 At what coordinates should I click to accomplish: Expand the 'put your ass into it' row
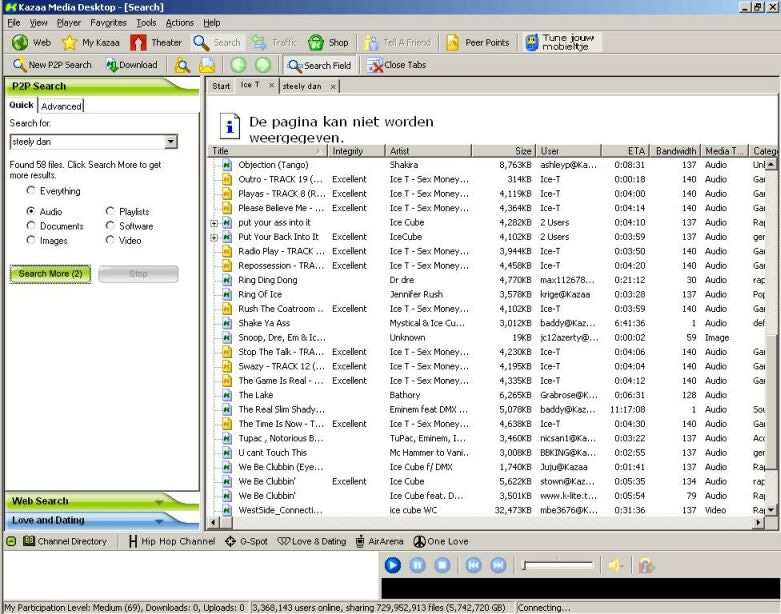click(214, 223)
